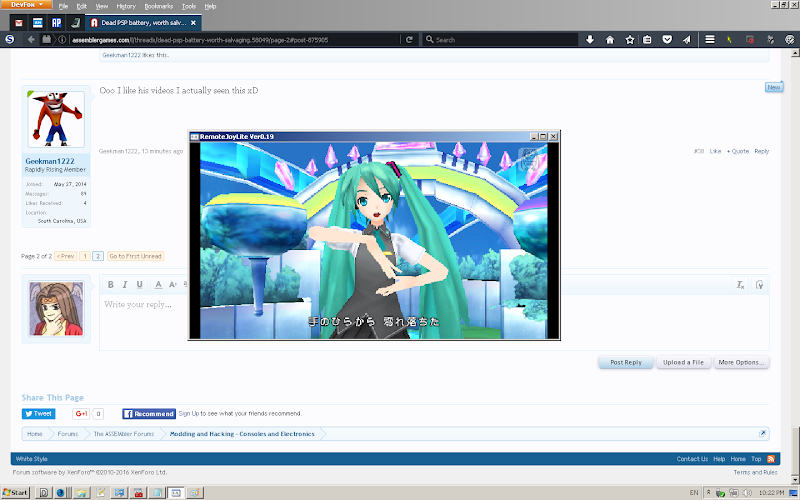Click the volume speaker tray icon

[747, 493]
